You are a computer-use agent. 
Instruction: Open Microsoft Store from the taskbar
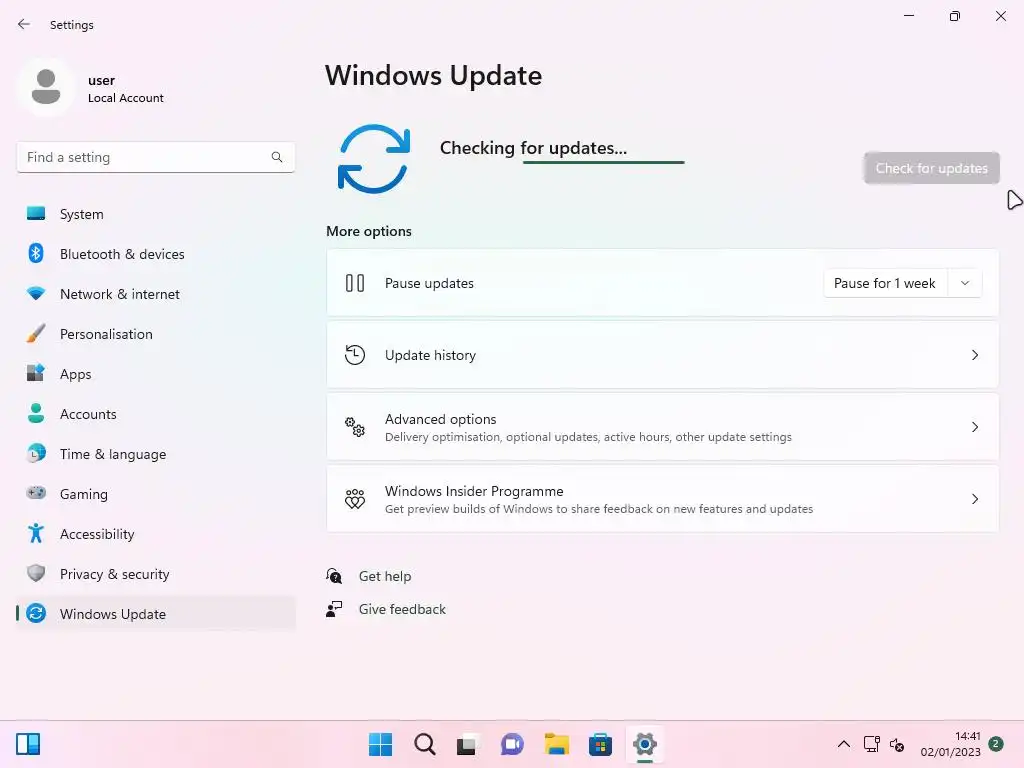tap(600, 744)
